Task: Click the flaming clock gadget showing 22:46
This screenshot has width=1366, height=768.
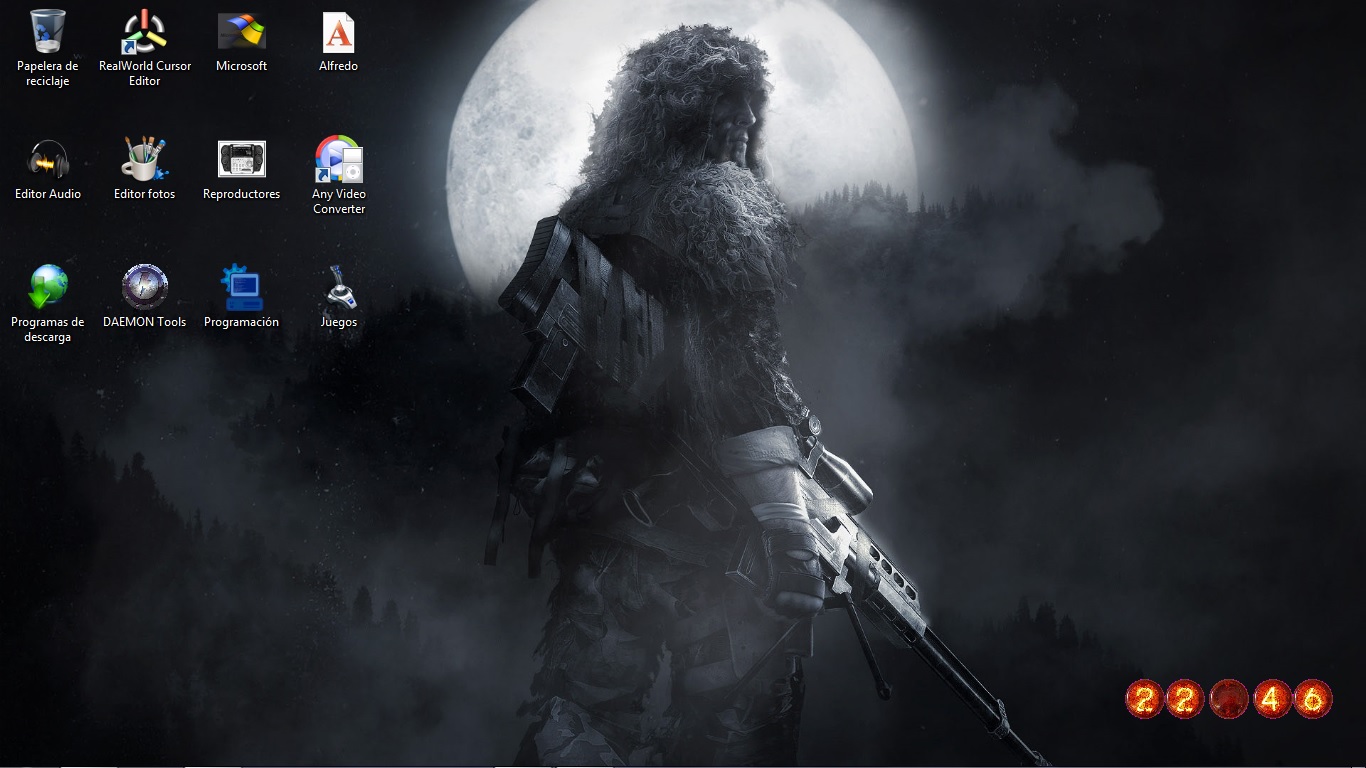Action: tap(1229, 699)
